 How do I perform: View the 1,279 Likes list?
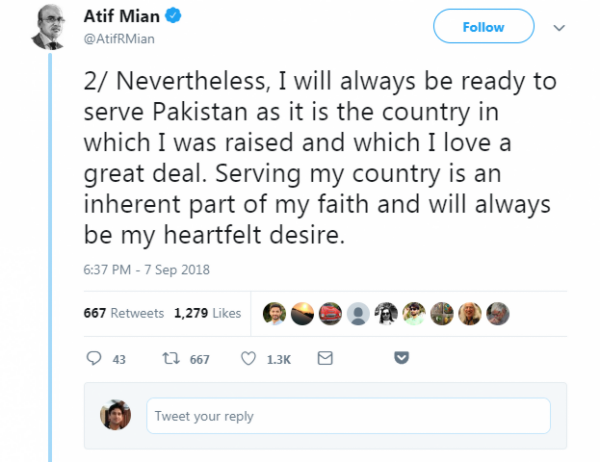[x=207, y=313]
